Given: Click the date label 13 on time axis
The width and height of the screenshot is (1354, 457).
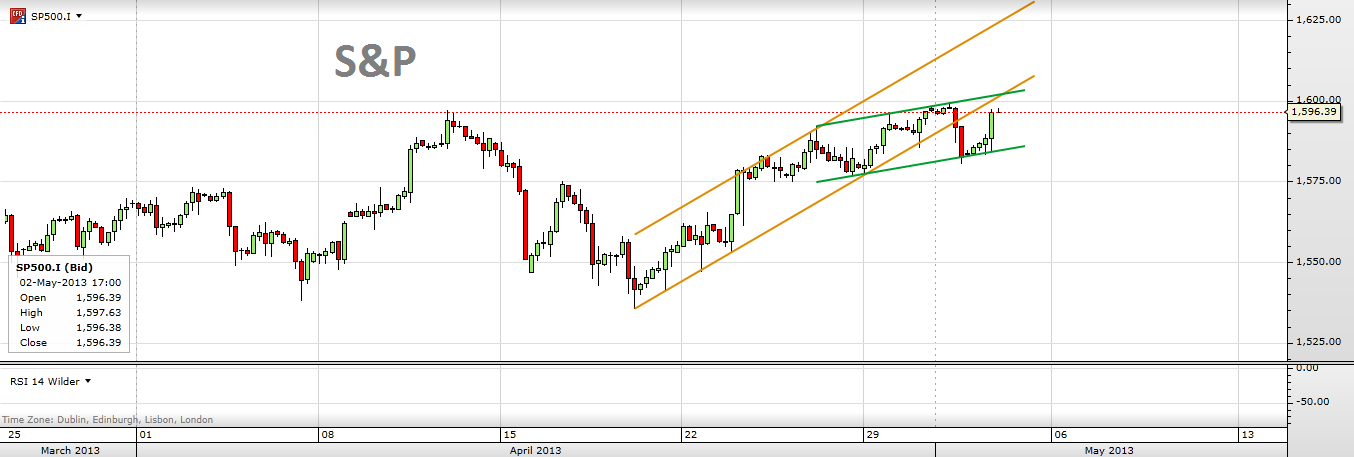Looking at the screenshot, I should pyautogui.click(x=1246, y=436).
